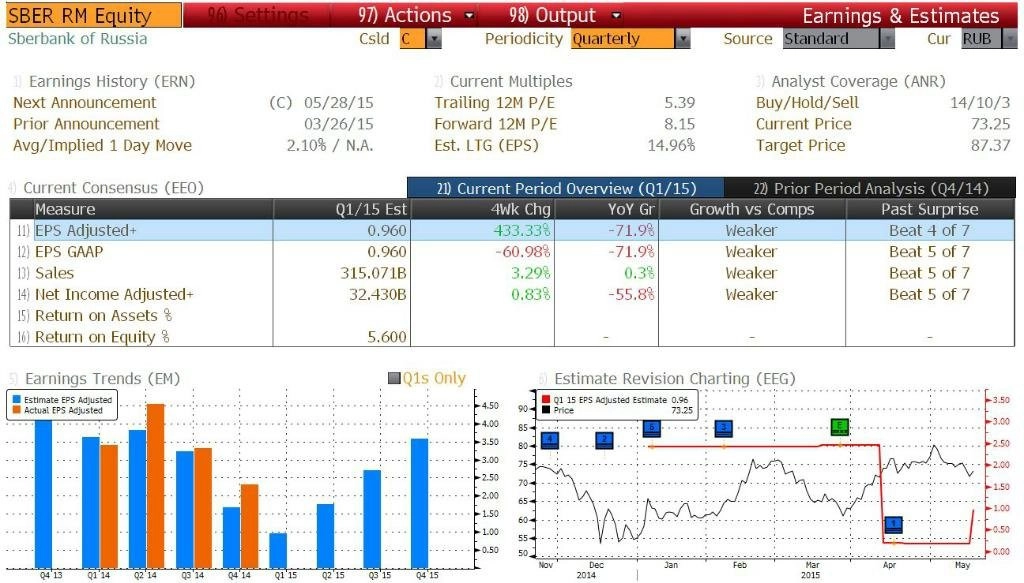The height and width of the screenshot is (583, 1024).
Task: Click the Beat 4 of 7 cell
Action: click(929, 230)
